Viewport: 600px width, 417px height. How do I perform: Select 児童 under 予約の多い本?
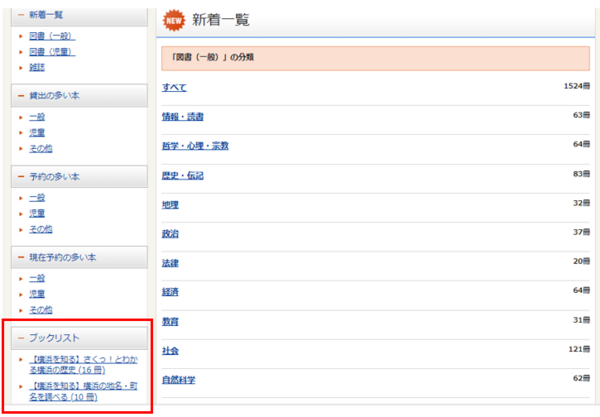pos(37,214)
